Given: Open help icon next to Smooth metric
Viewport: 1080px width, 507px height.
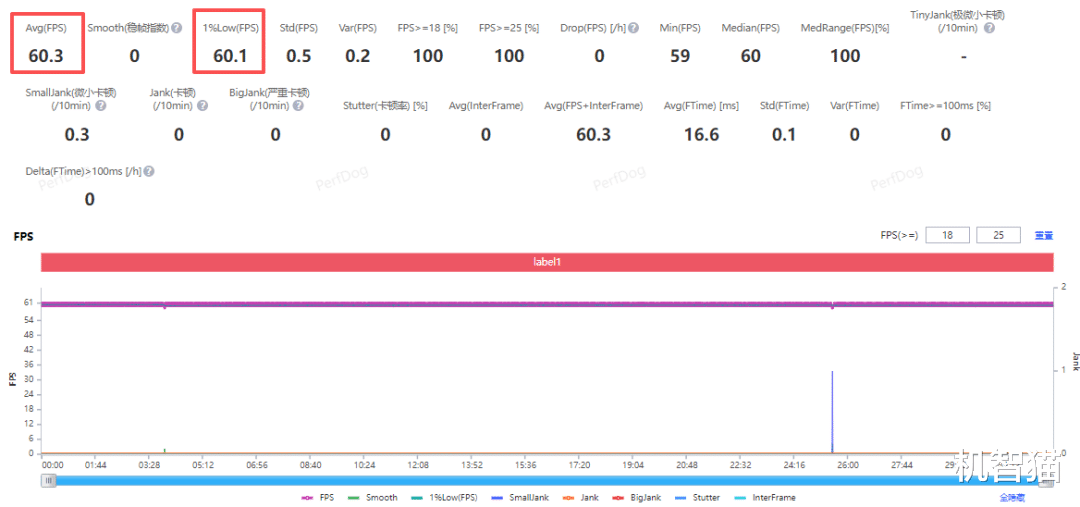Looking at the screenshot, I should [x=177, y=28].
